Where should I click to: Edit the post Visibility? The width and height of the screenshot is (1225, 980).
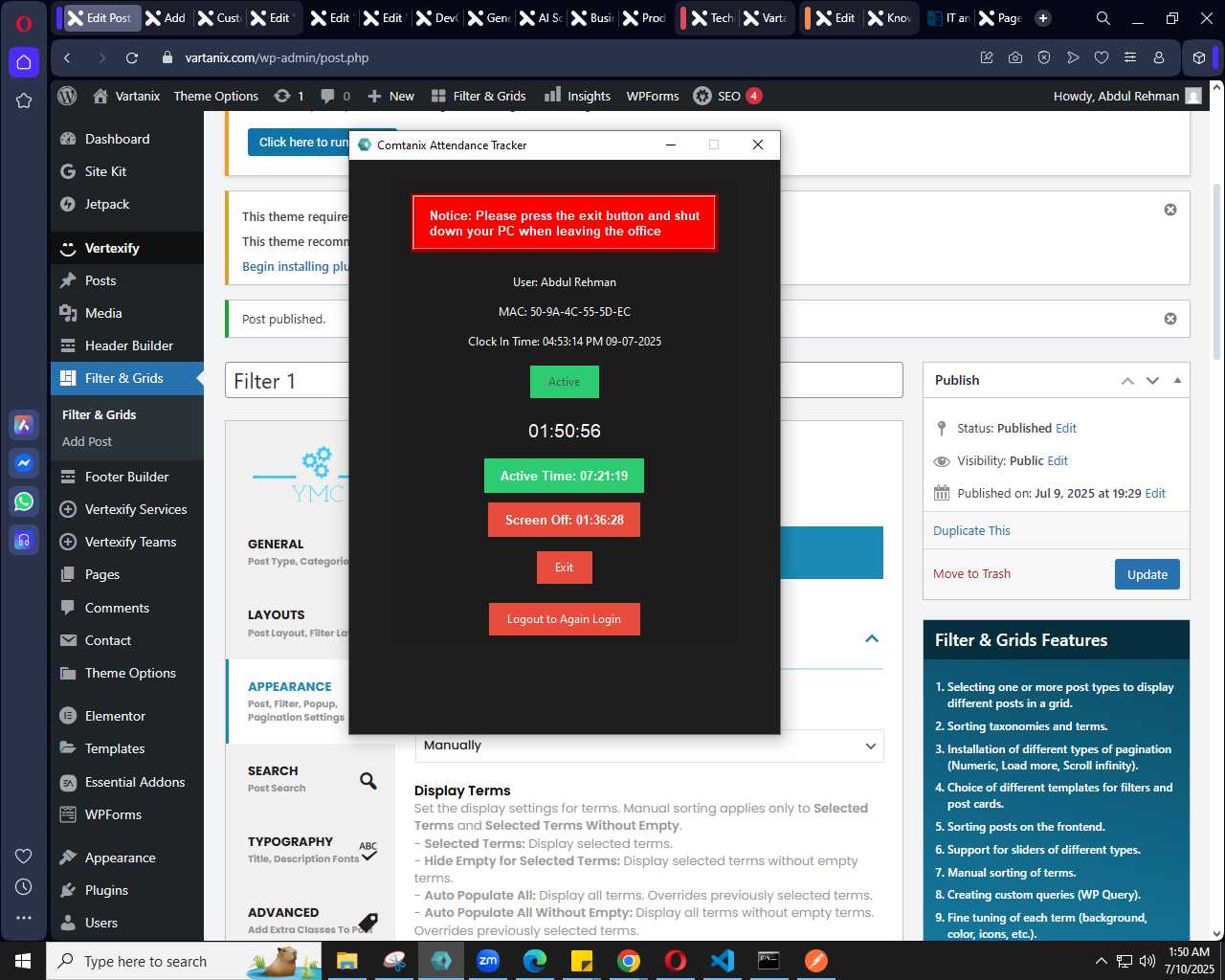pos(1058,461)
